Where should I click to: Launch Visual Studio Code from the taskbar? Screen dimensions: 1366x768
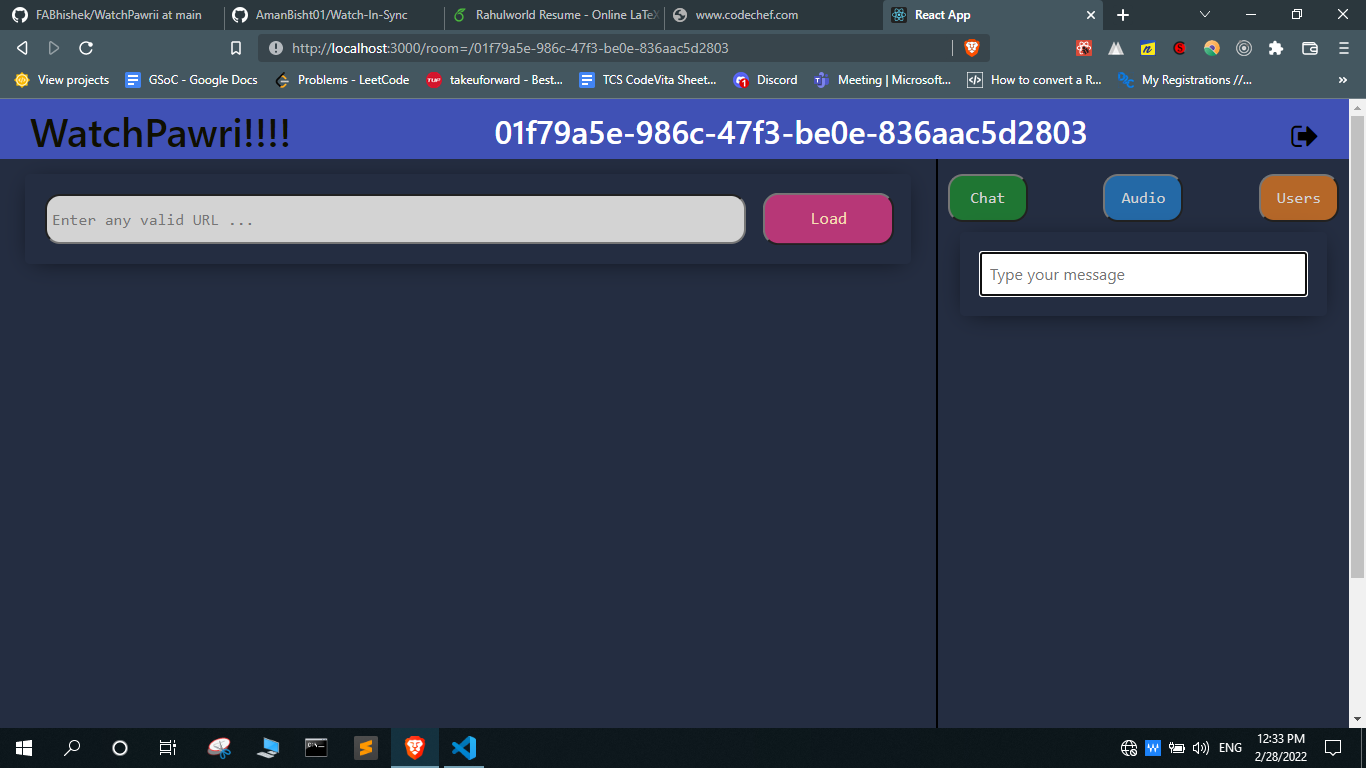(463, 747)
